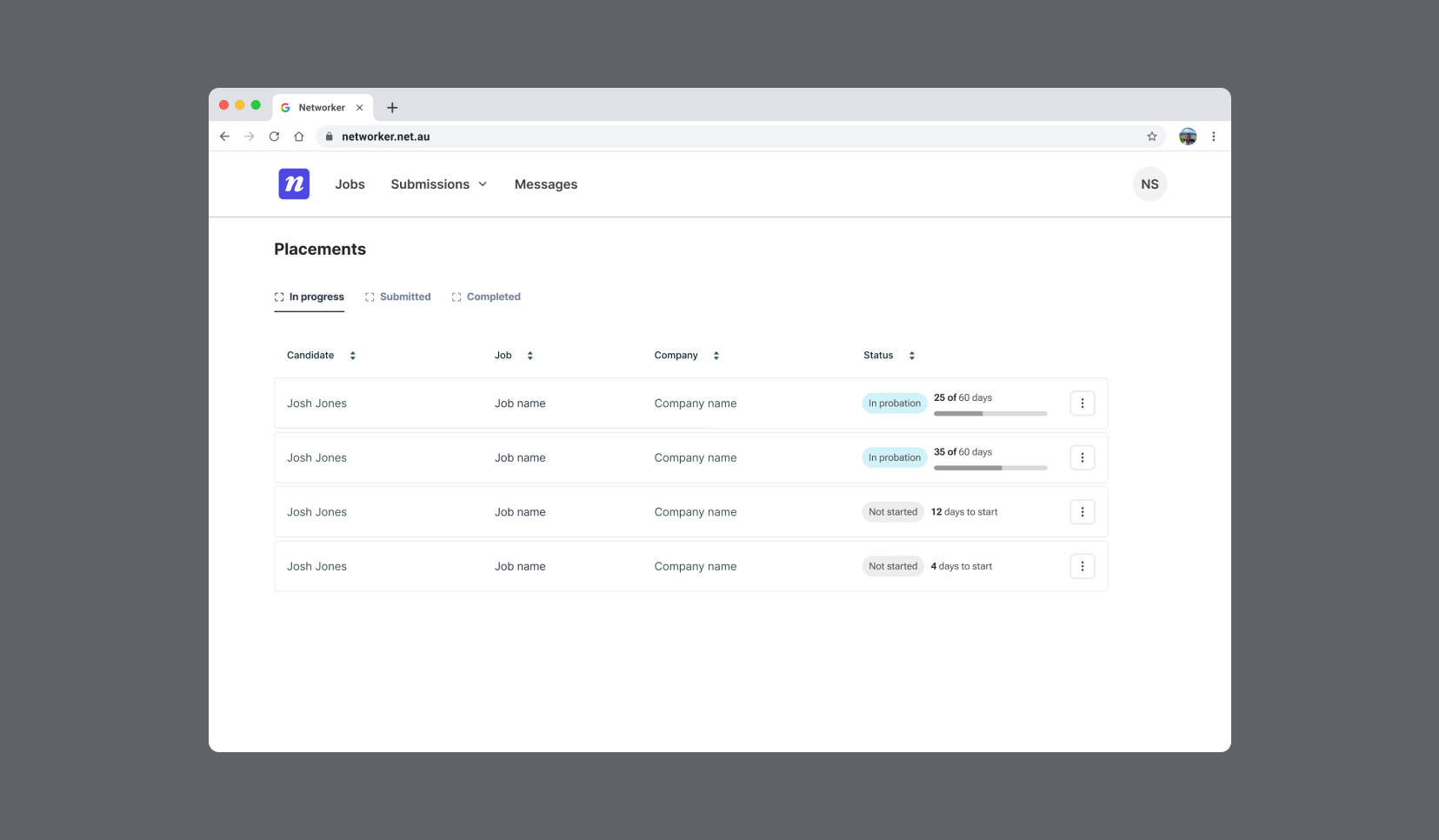Image resolution: width=1439 pixels, height=840 pixels.
Task: Open row actions for 25 of 60 days placement
Action: pyautogui.click(x=1083, y=403)
